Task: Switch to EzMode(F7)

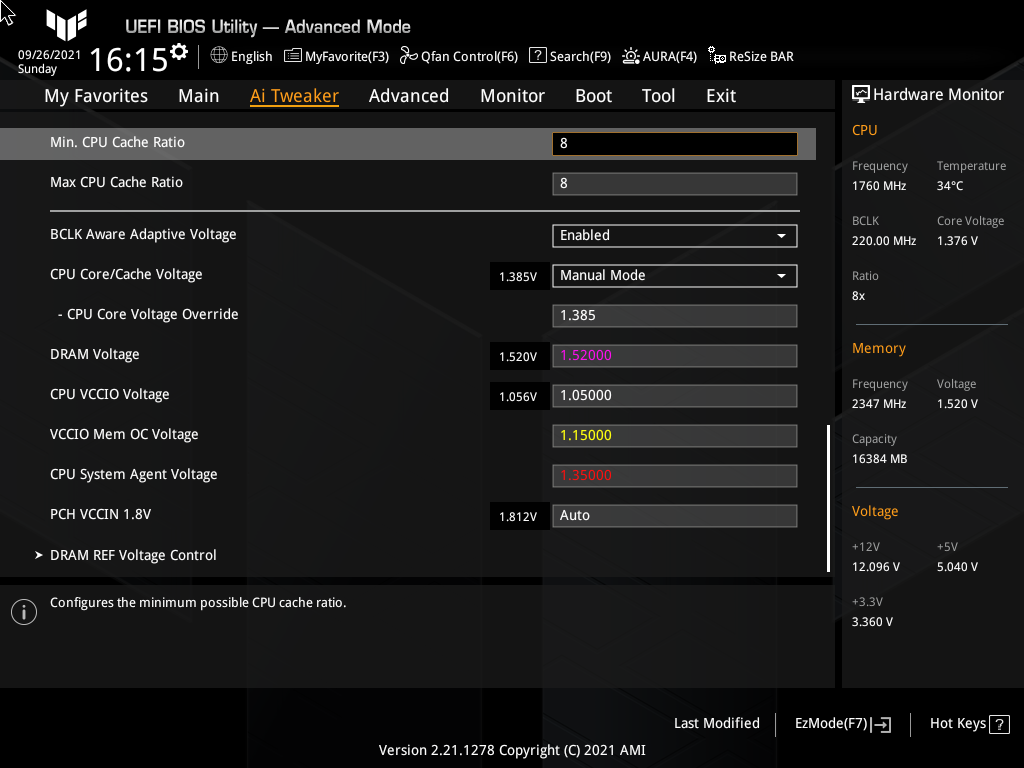Action: [x=842, y=724]
